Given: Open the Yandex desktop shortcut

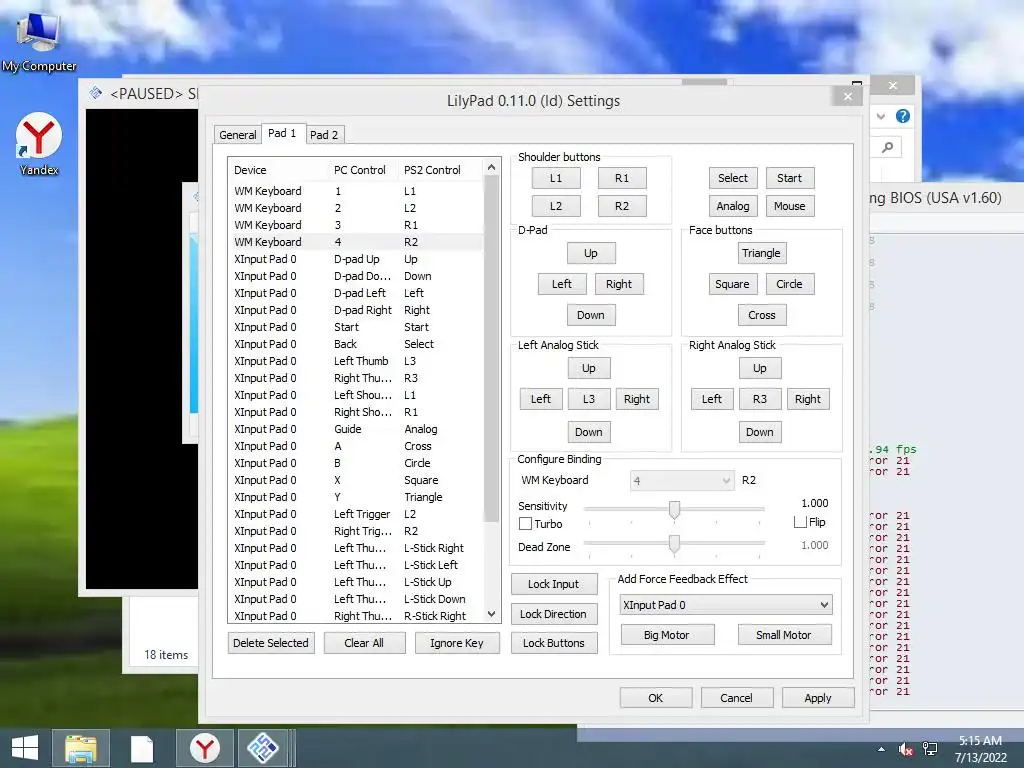Looking at the screenshot, I should [39, 144].
